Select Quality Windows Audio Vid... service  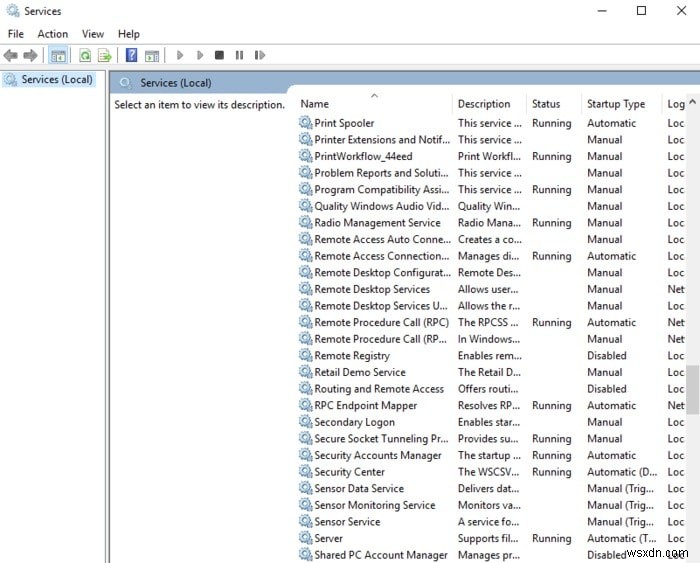(381, 206)
